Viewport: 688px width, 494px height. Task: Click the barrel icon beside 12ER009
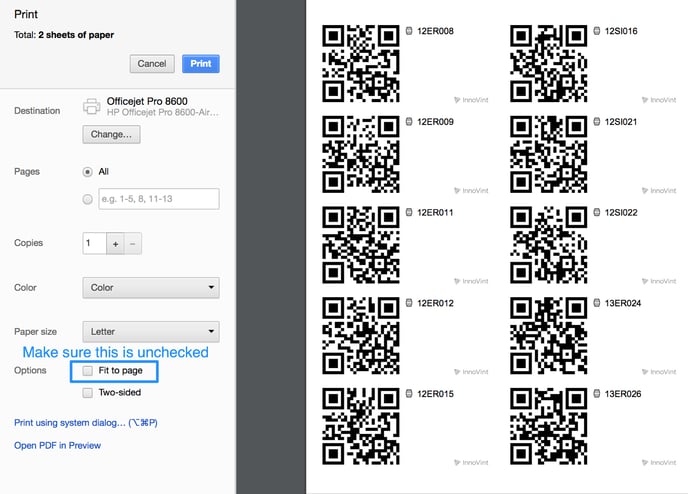(409, 122)
